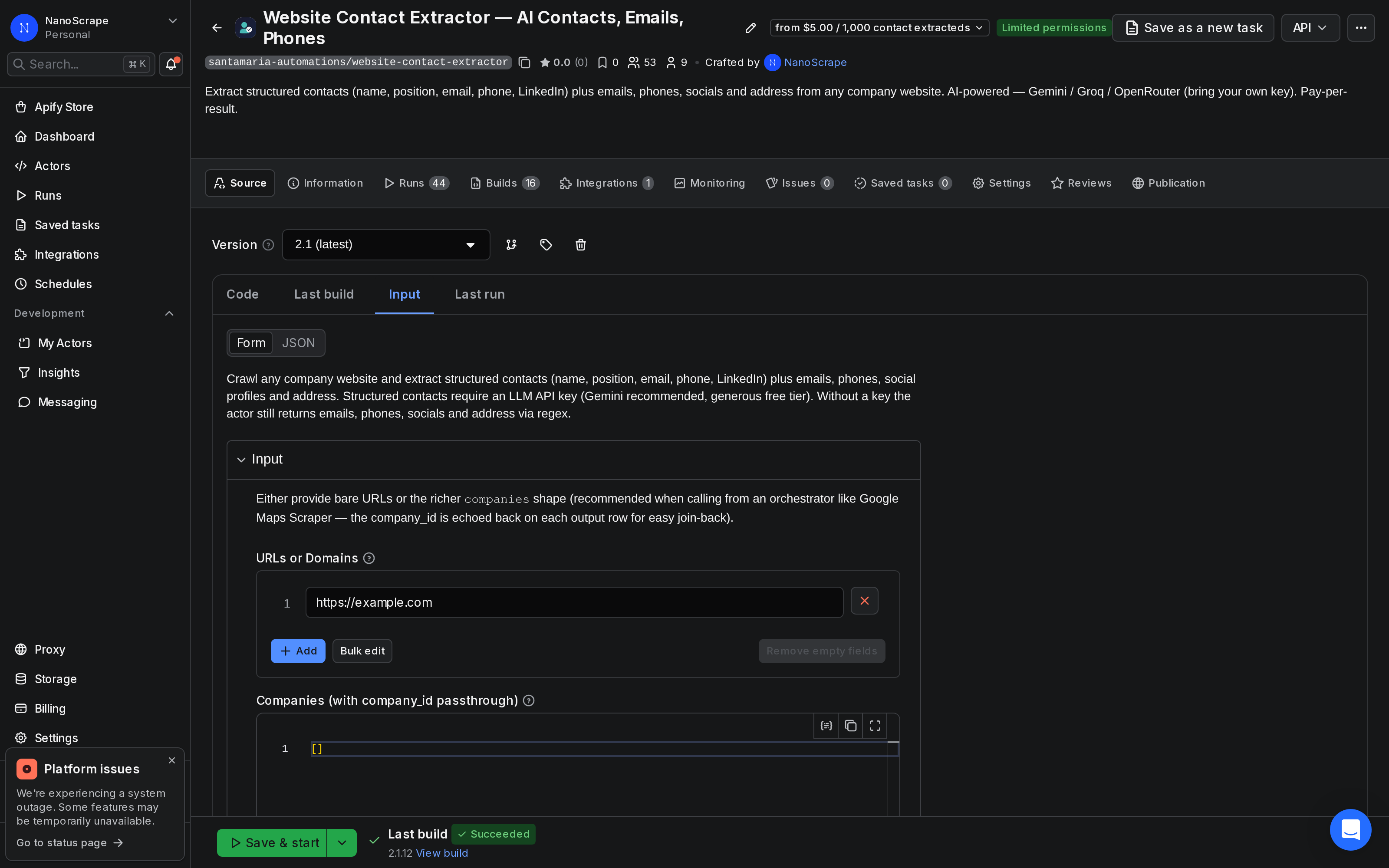The width and height of the screenshot is (1389, 868).
Task: Switch to the Builds tab
Action: point(504,183)
